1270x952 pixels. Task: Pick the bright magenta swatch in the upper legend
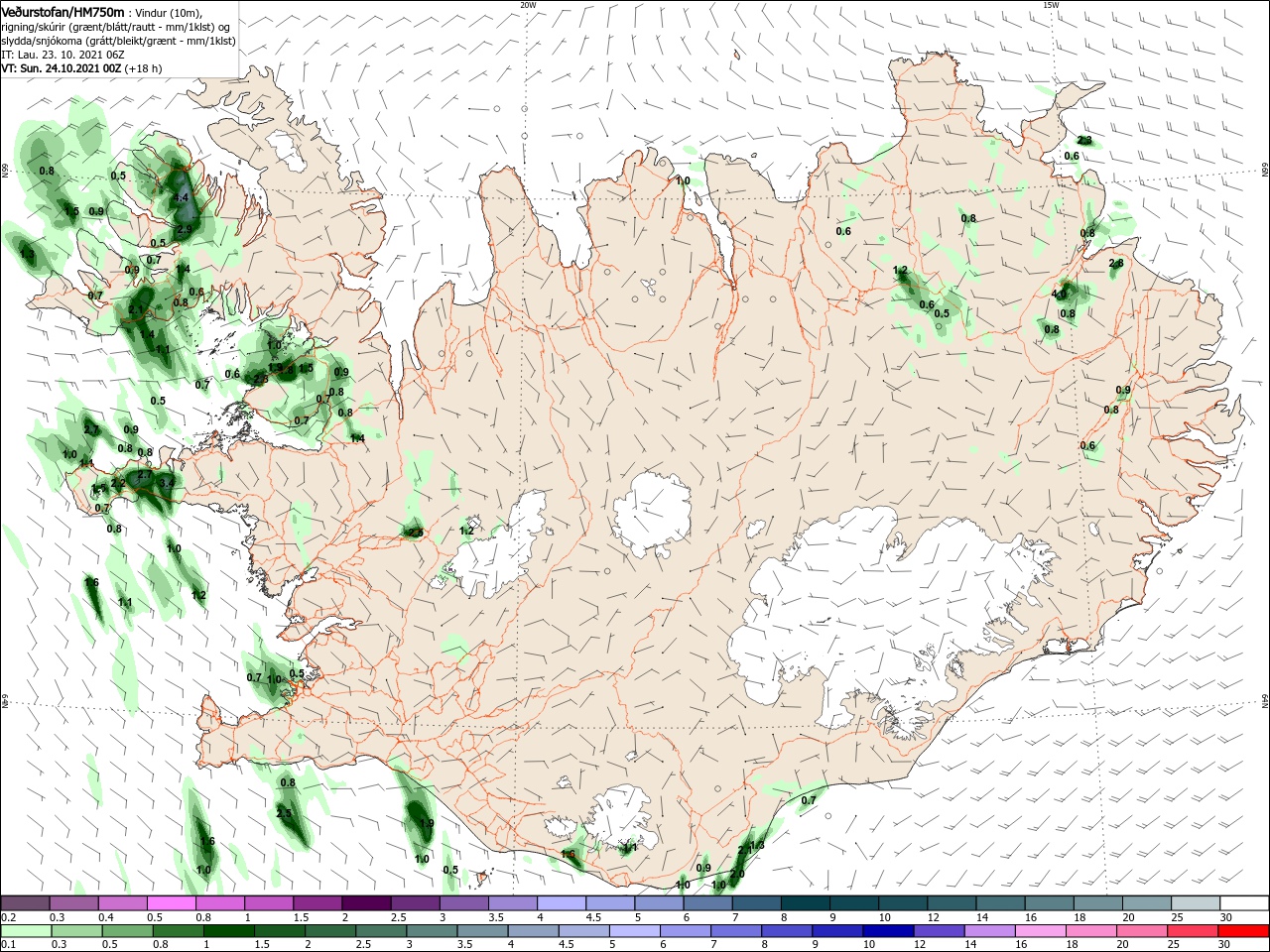point(171,903)
